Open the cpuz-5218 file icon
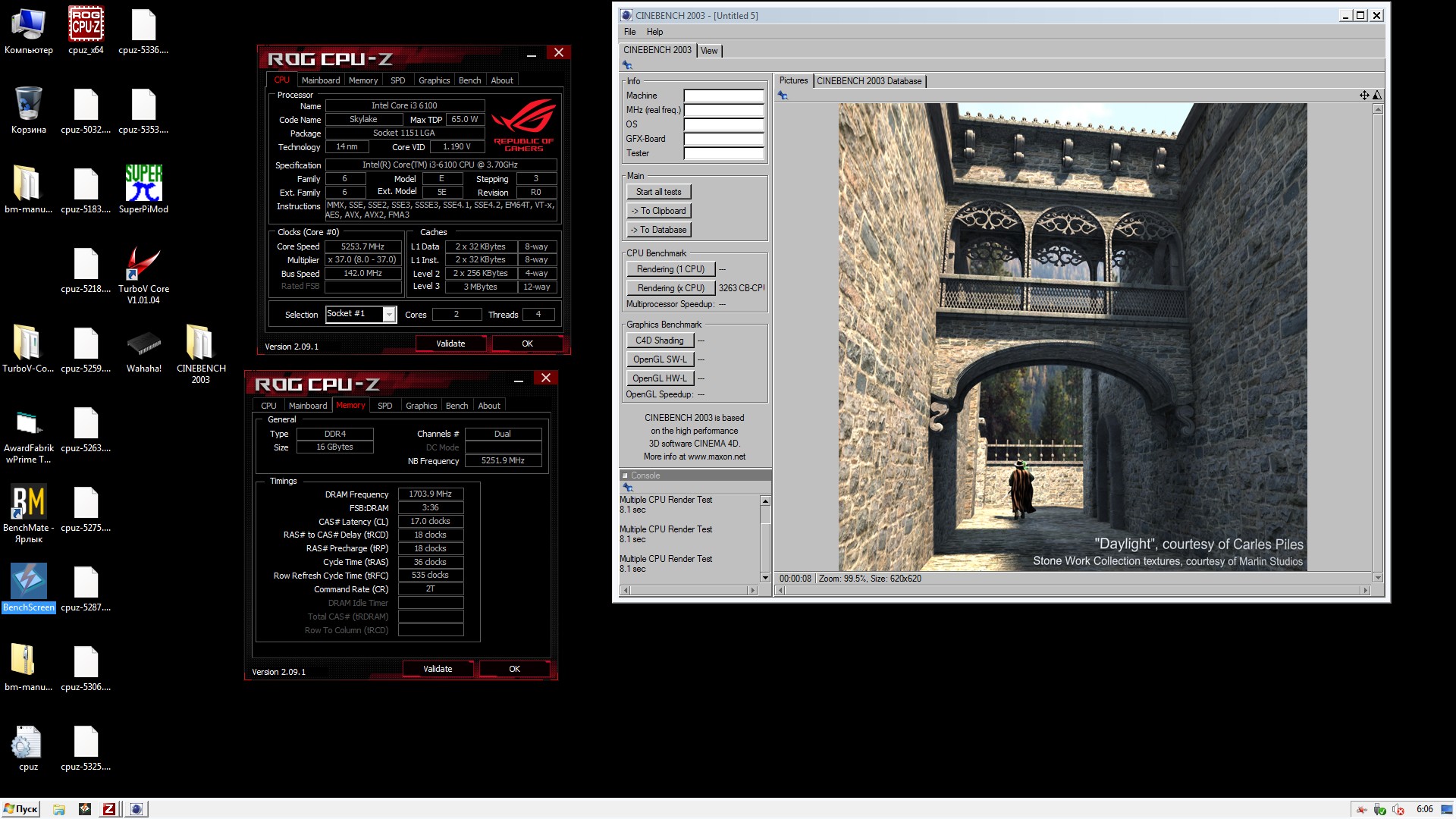Viewport: 1456px width, 819px height. [86, 269]
